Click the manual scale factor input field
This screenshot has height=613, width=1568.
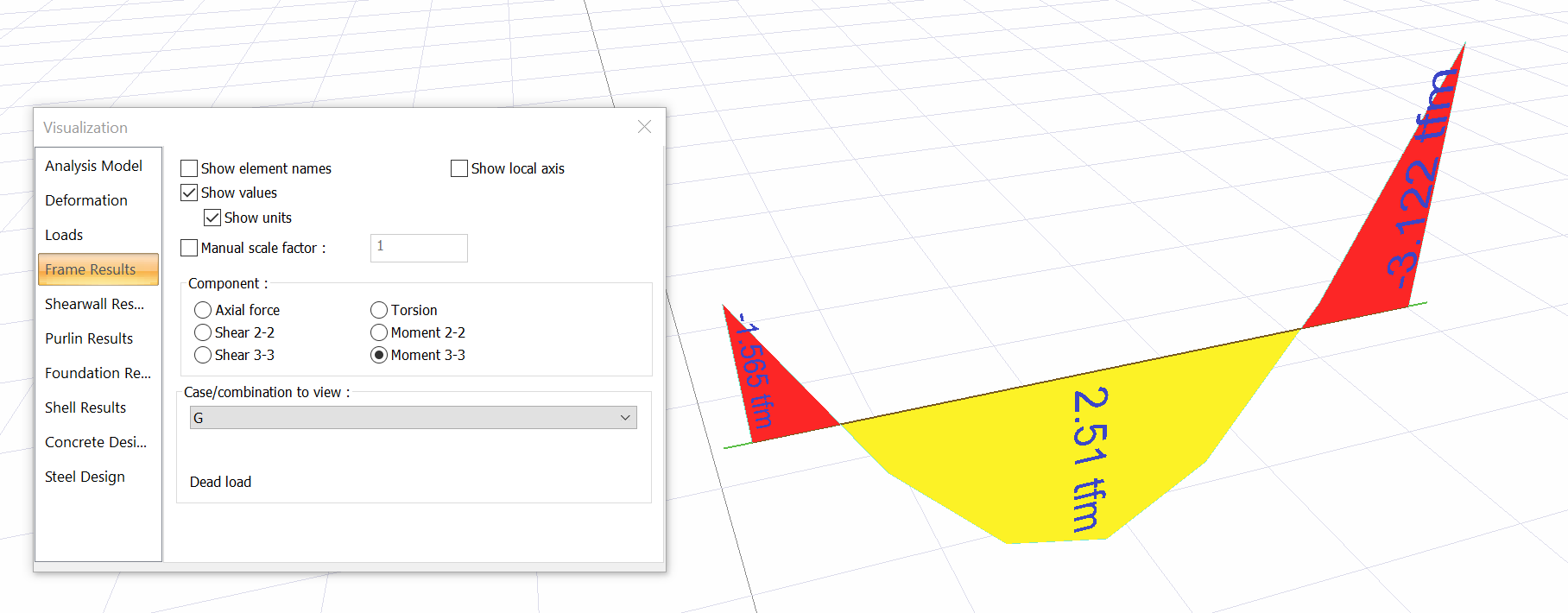pyautogui.click(x=419, y=248)
